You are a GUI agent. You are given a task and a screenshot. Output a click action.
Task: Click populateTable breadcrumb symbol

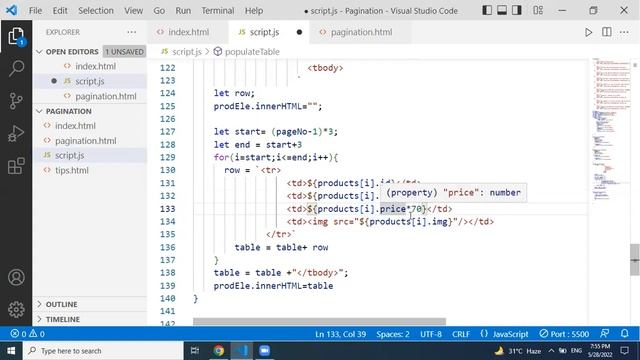[252, 52]
